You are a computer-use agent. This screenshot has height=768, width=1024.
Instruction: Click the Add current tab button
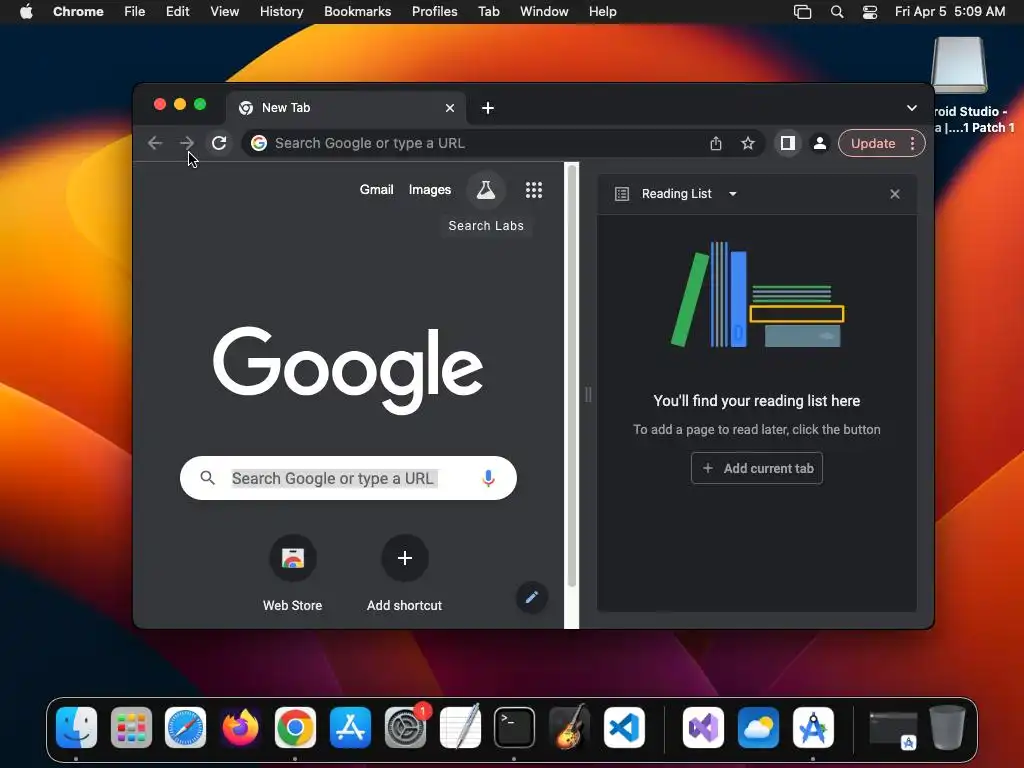coord(757,468)
